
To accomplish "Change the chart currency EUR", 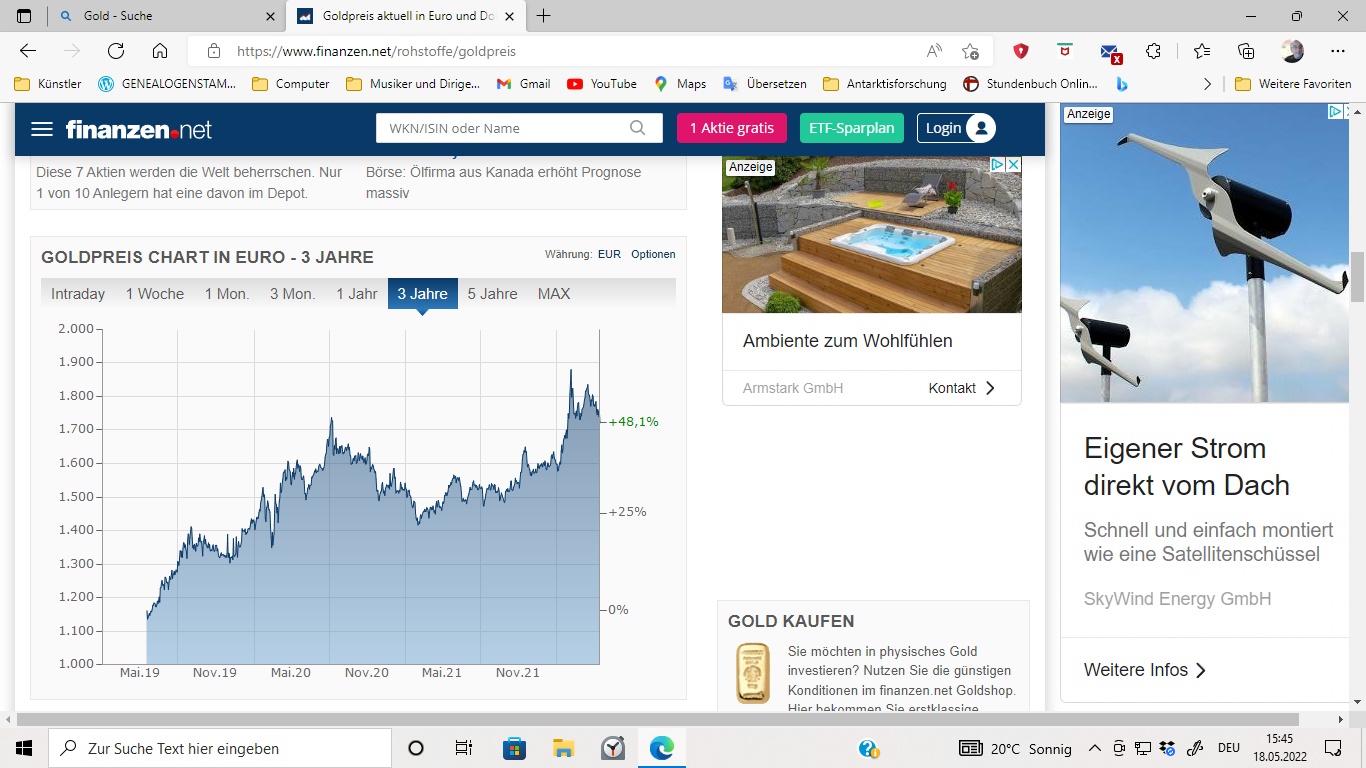I will [609, 254].
